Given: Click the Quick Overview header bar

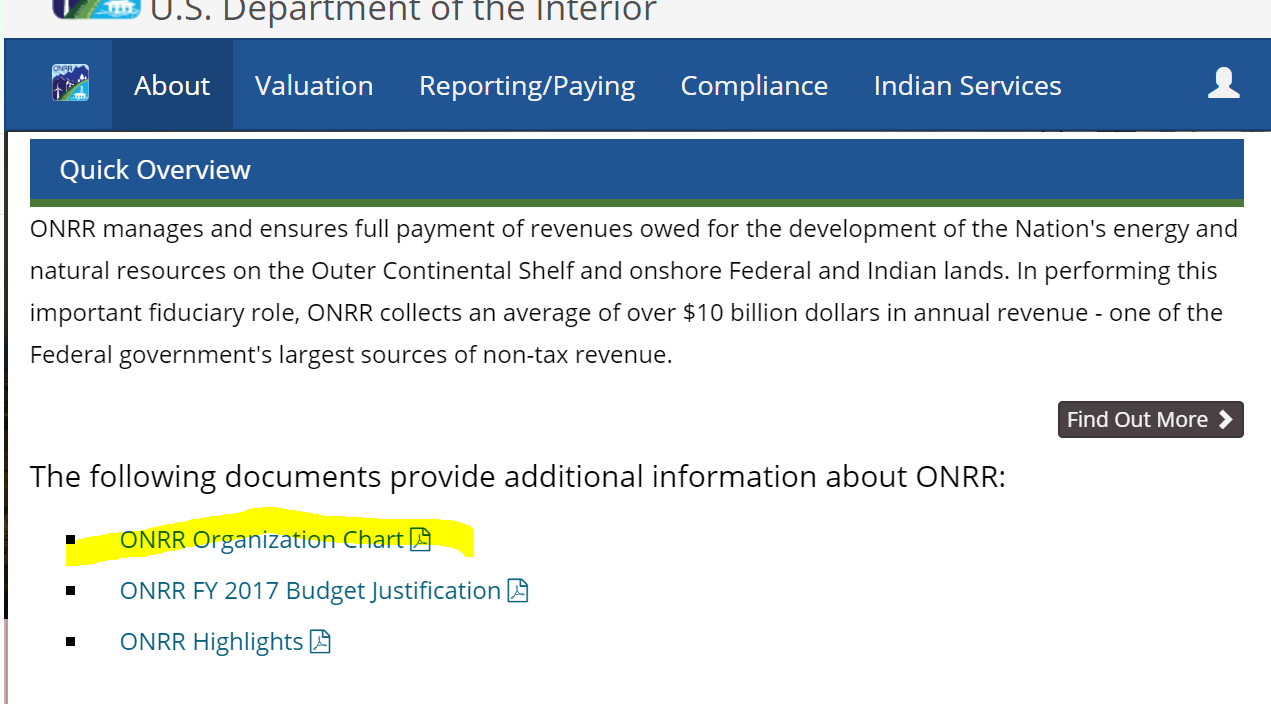Looking at the screenshot, I should pos(154,169).
